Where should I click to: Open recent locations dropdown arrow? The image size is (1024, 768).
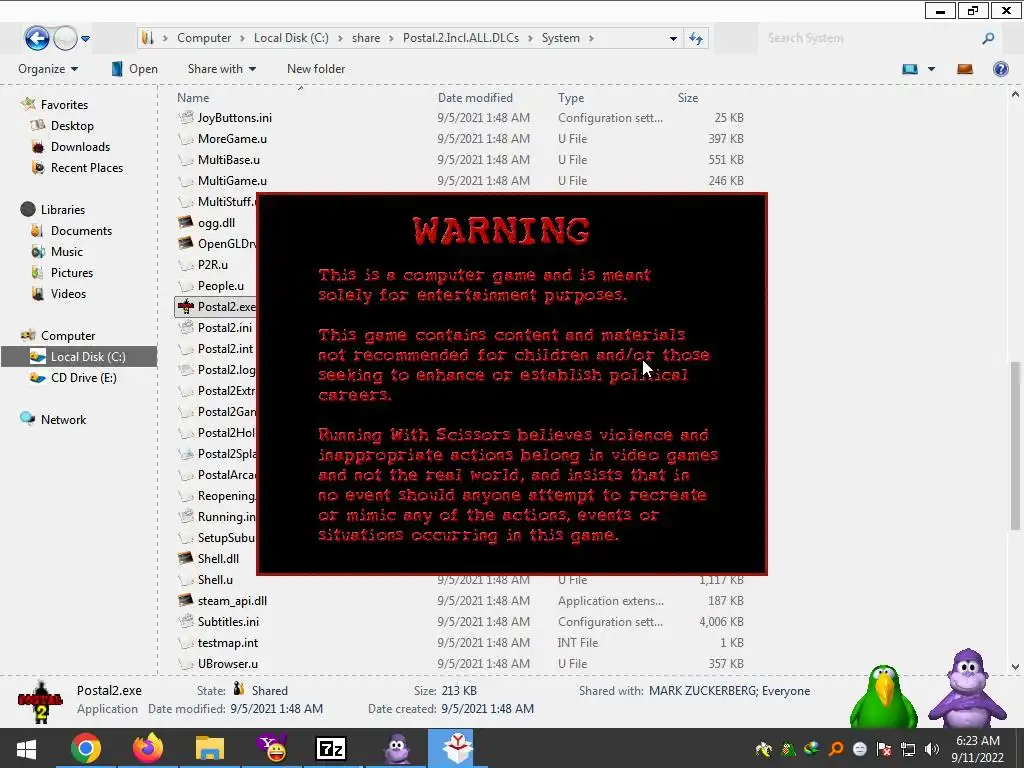86,39
